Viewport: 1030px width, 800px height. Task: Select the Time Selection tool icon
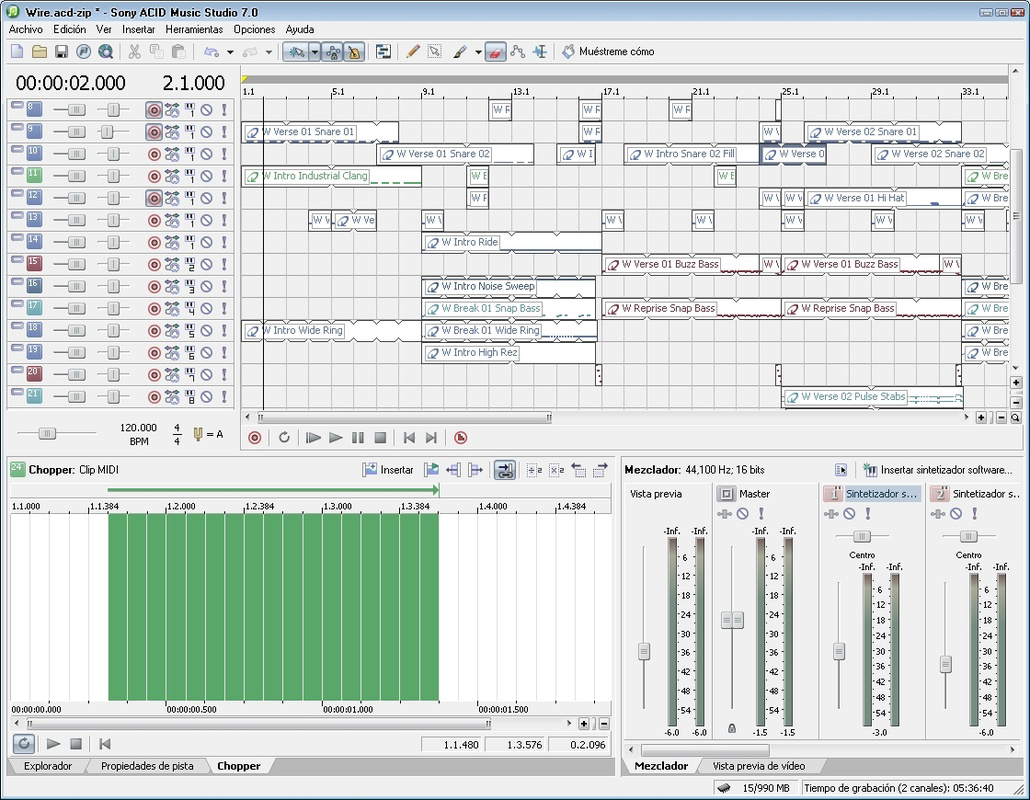540,51
